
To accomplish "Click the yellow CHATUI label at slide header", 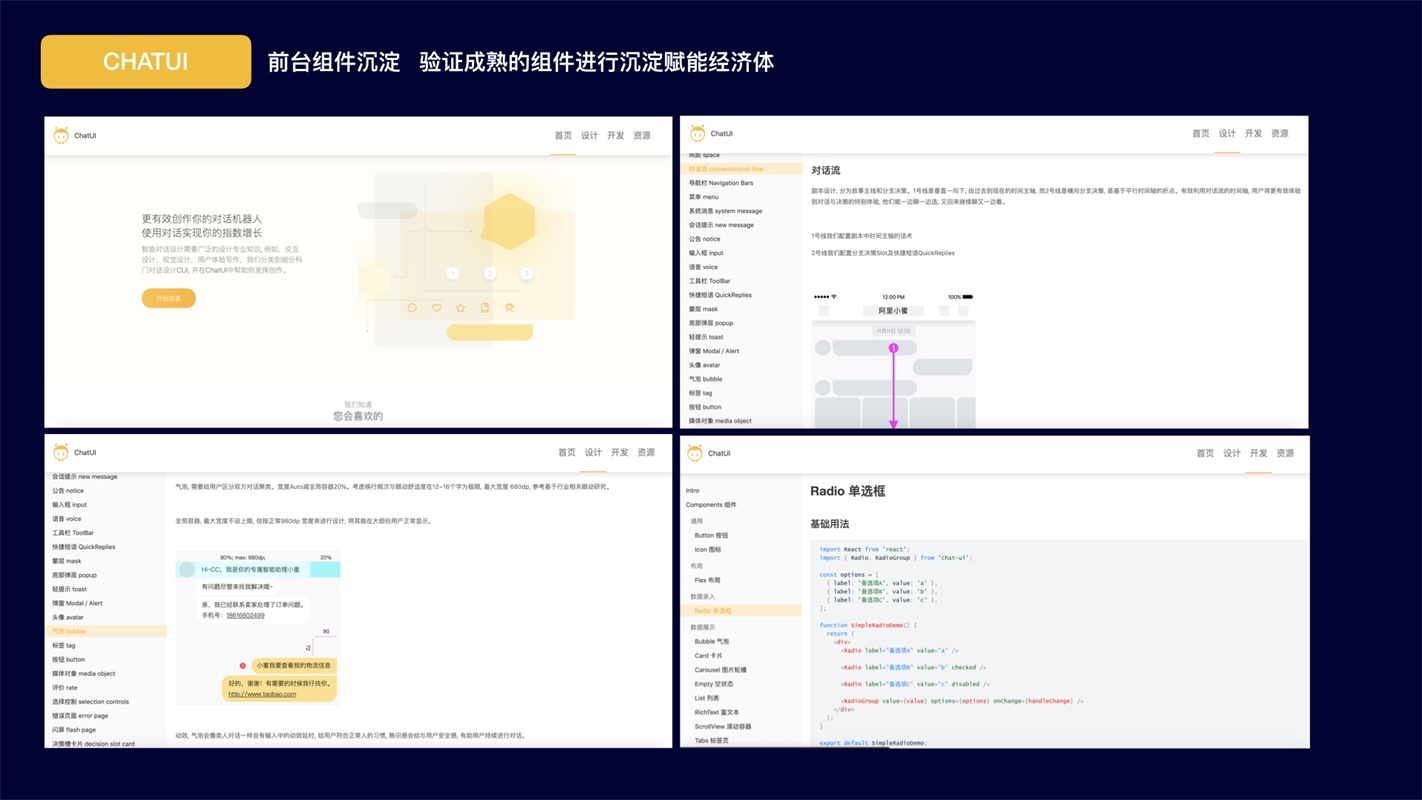I will [x=146, y=62].
